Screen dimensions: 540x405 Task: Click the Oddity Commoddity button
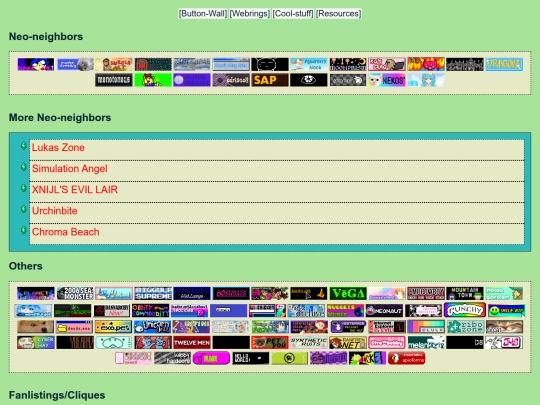[x=150, y=310]
